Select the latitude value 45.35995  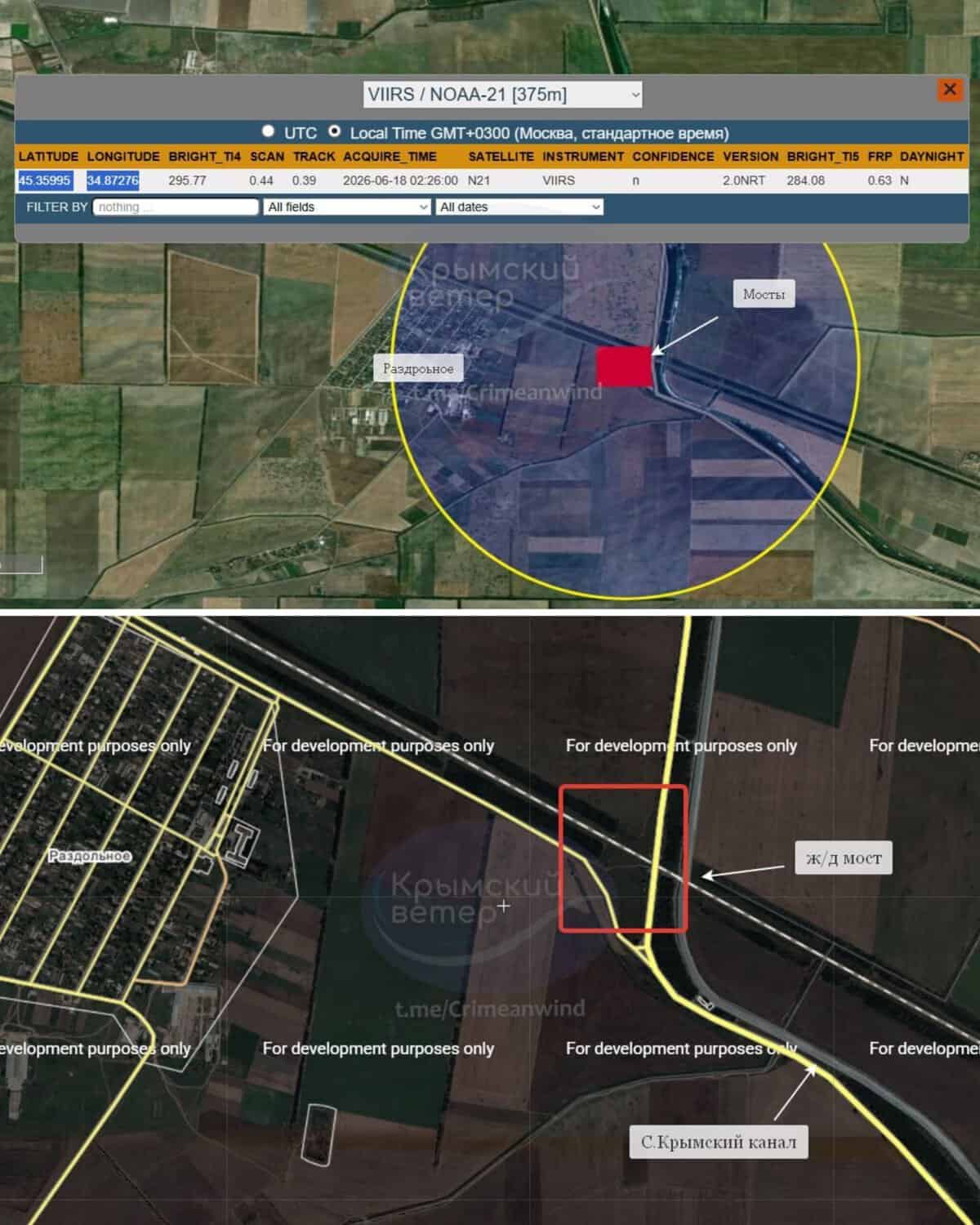click(x=45, y=180)
